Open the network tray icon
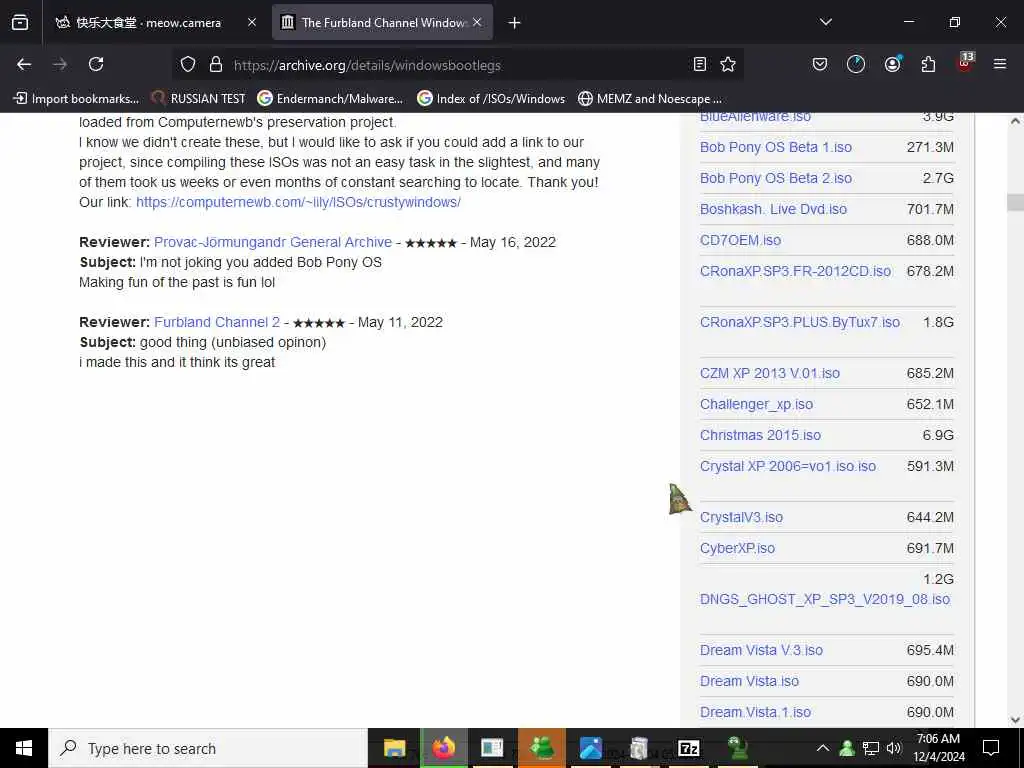This screenshot has width=1024, height=768. tap(871, 748)
